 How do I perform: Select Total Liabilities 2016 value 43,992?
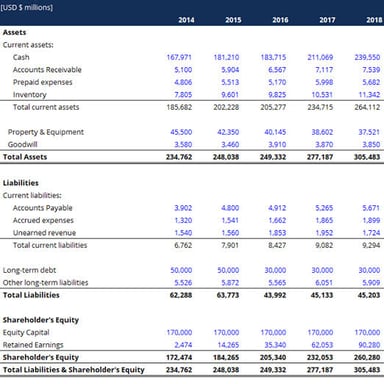pyautogui.click(x=275, y=295)
